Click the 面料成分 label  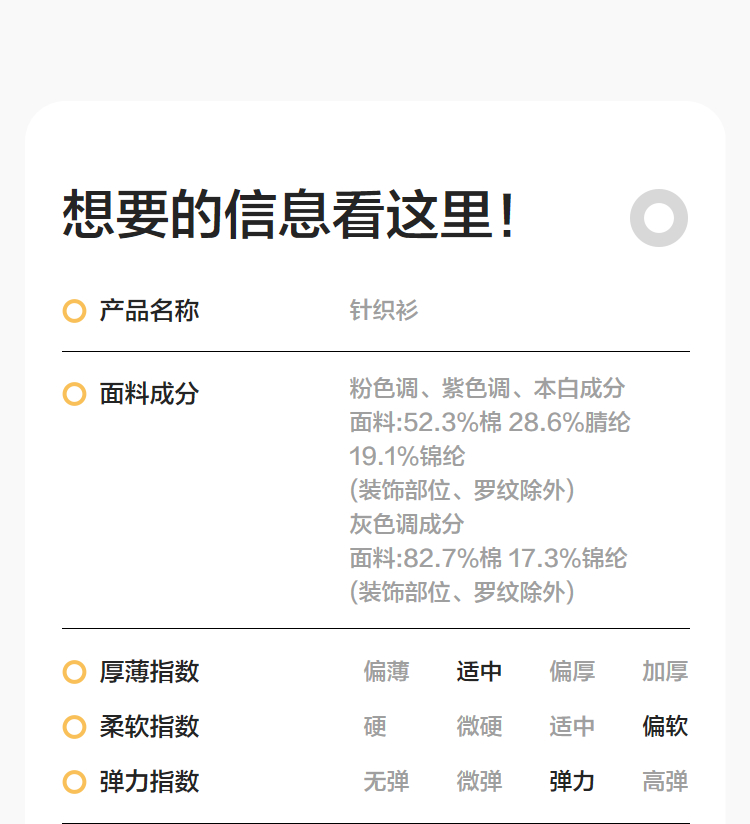(149, 394)
